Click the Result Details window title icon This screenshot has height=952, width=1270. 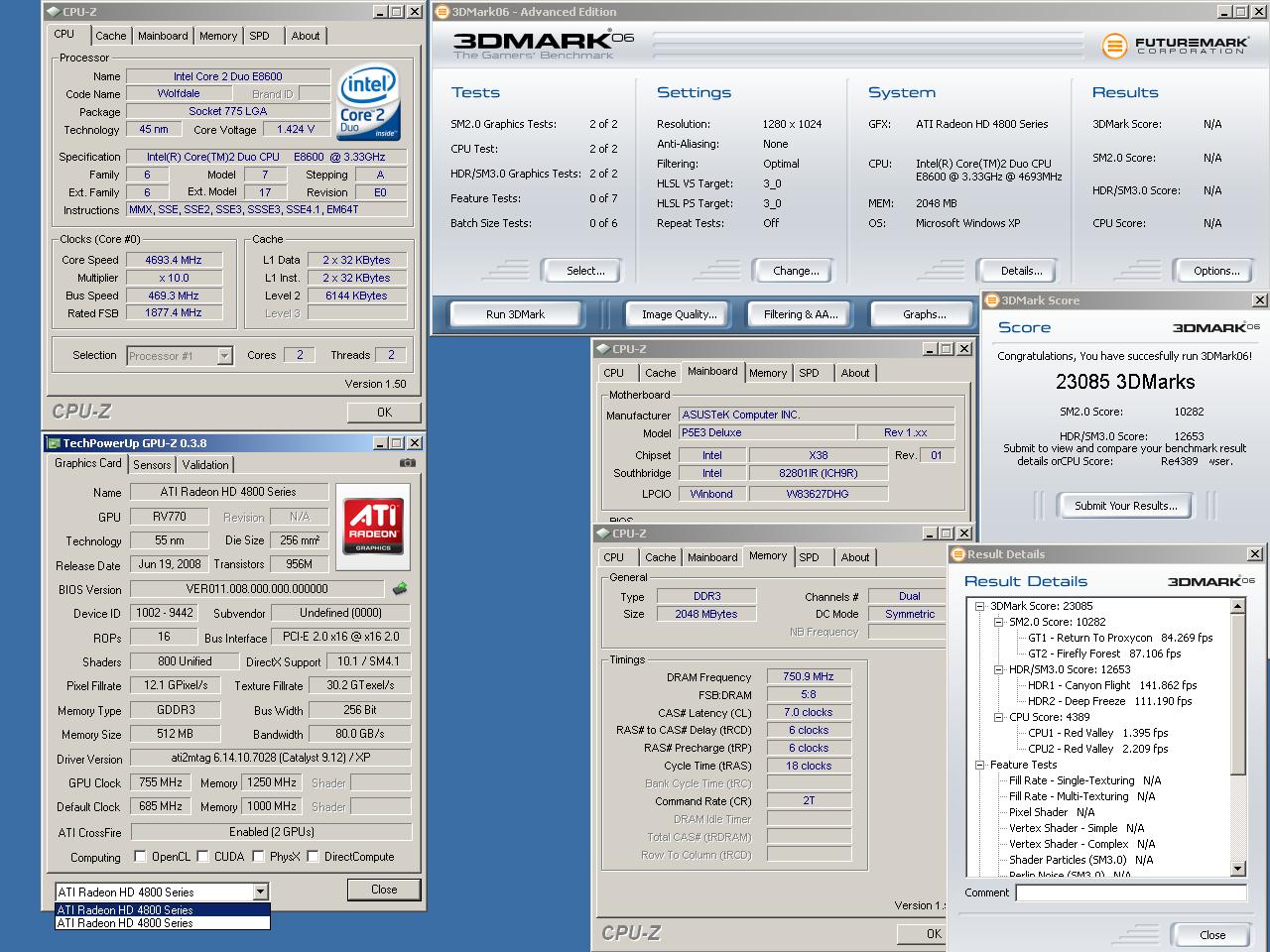point(958,554)
